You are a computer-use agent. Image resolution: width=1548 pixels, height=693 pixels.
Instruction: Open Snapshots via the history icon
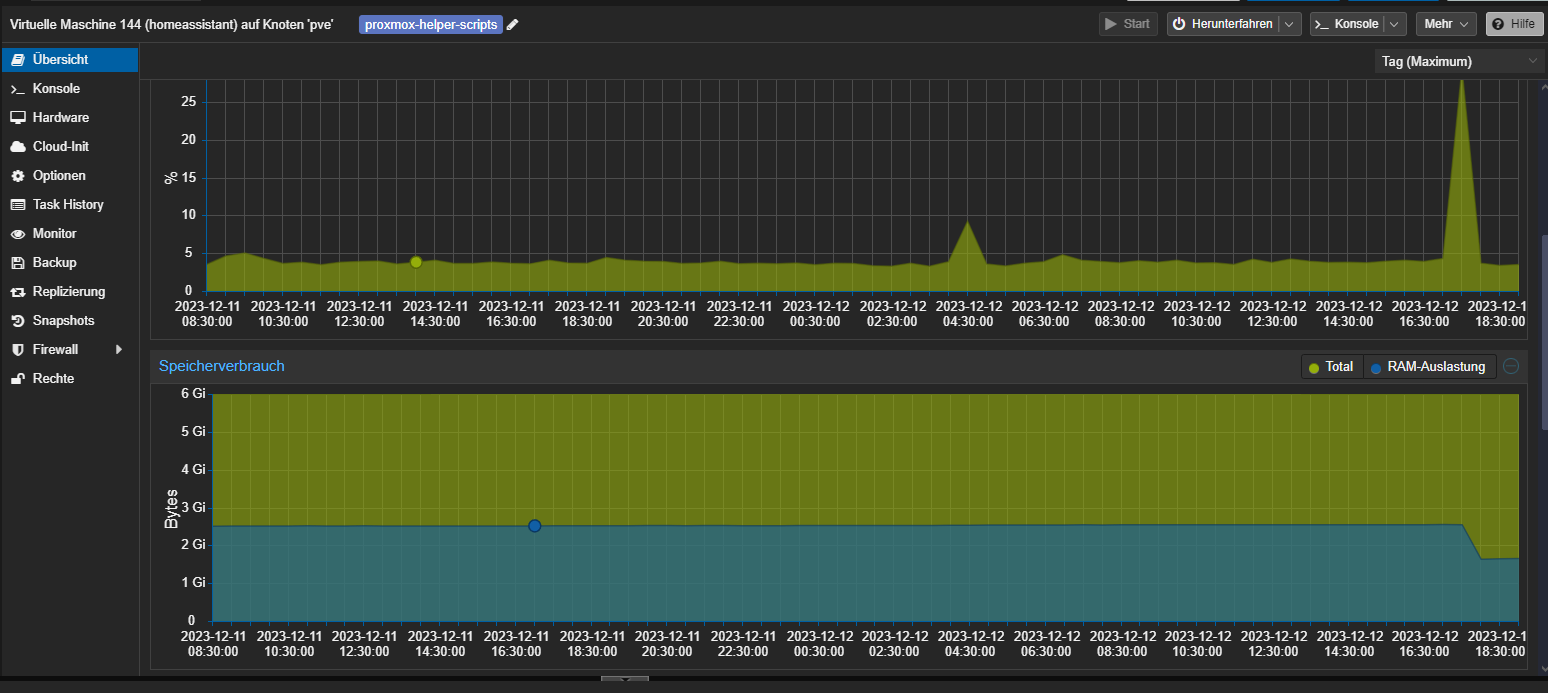click(17, 321)
